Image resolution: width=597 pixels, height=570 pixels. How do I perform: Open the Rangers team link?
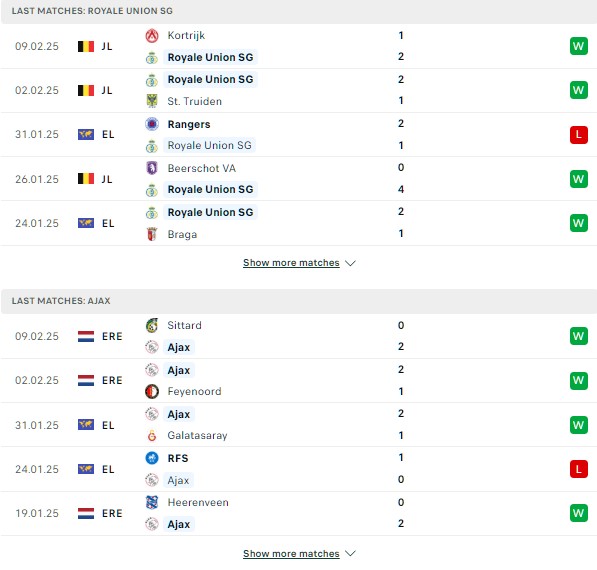coord(189,124)
